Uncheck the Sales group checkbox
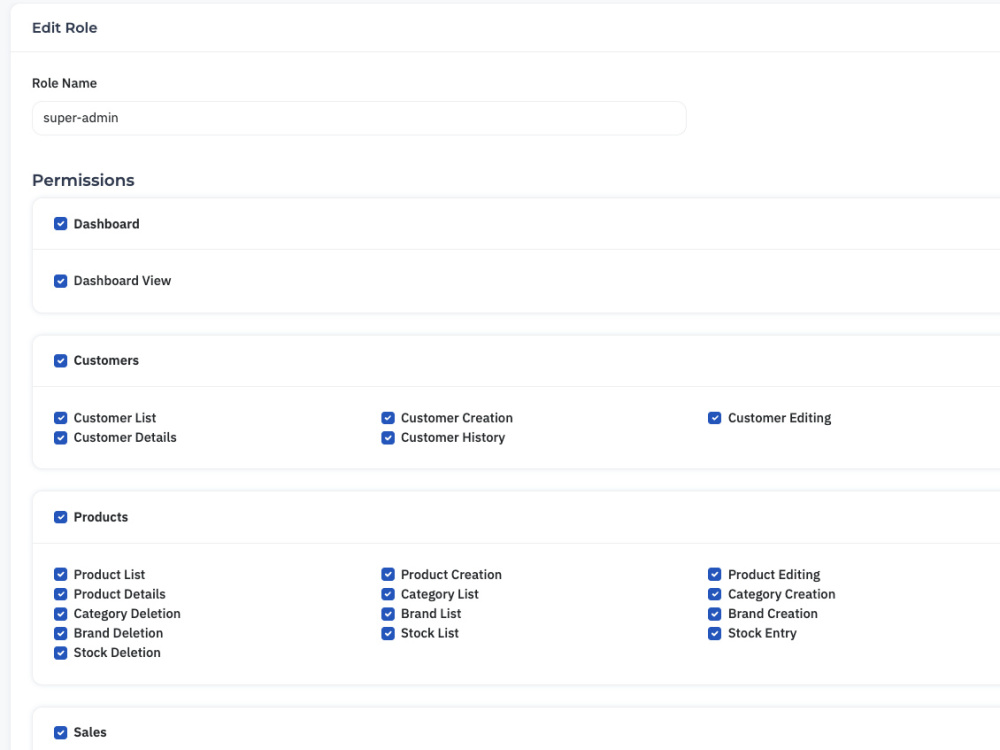1000x750 pixels. (61, 733)
